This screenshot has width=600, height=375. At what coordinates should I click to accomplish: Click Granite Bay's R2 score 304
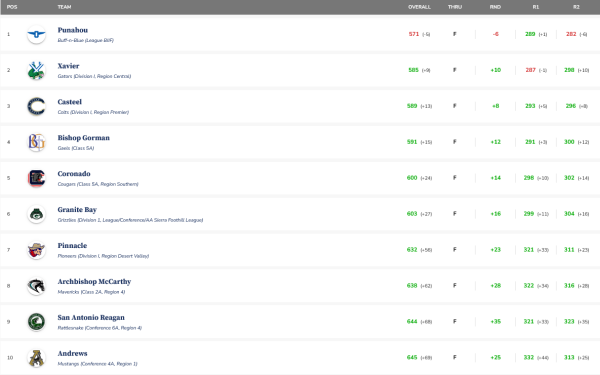[x=569, y=214]
